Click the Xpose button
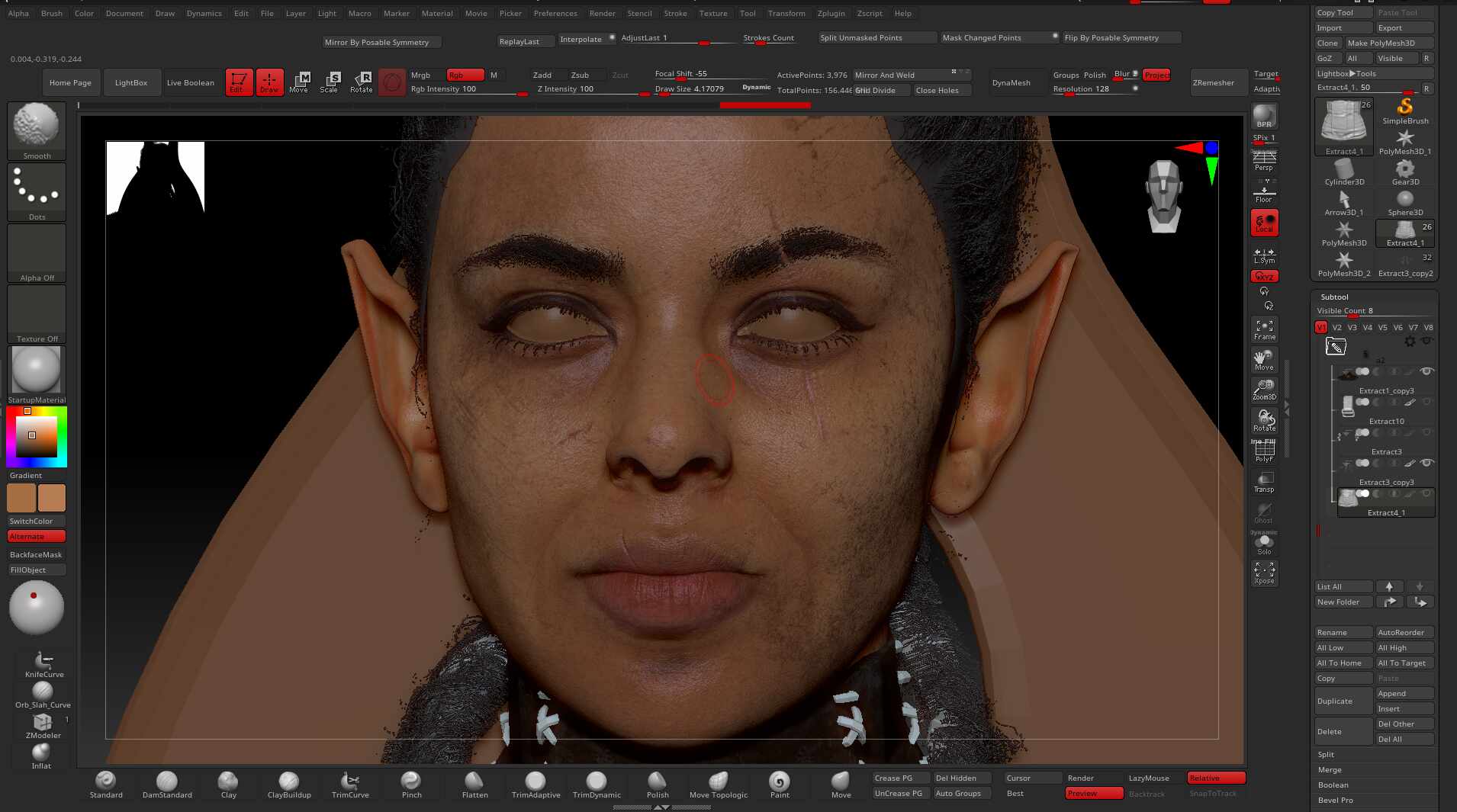The height and width of the screenshot is (812, 1457). point(1264,573)
